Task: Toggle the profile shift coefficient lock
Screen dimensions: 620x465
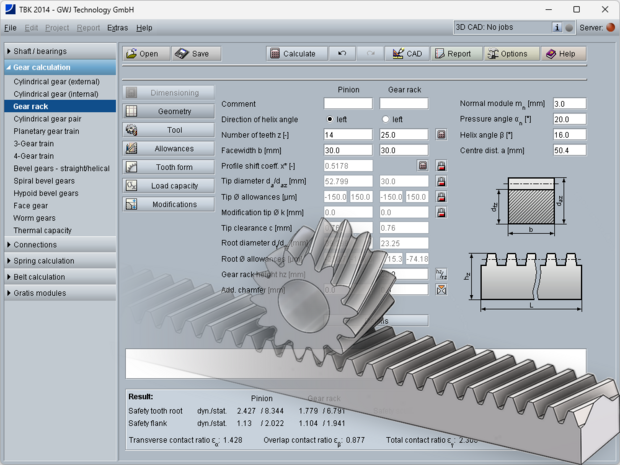Action: click(441, 166)
